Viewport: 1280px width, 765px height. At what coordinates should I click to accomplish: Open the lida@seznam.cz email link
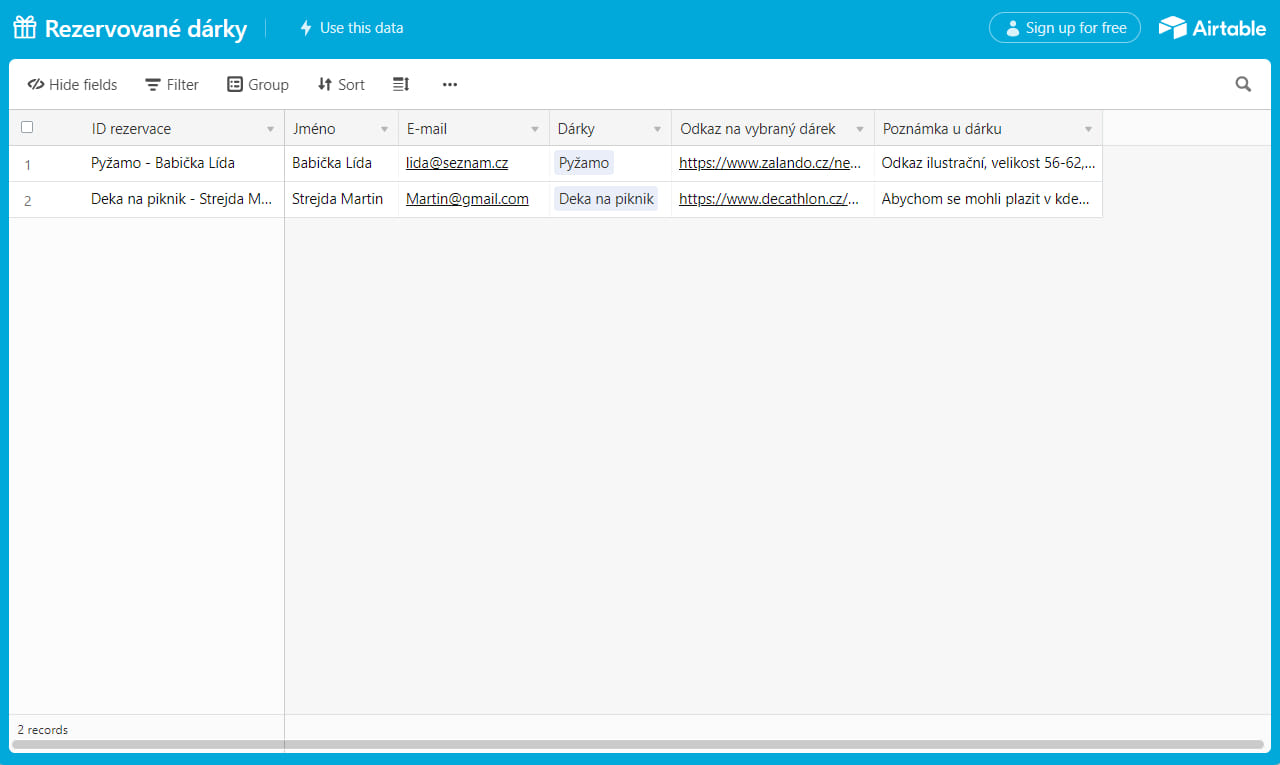coord(456,163)
